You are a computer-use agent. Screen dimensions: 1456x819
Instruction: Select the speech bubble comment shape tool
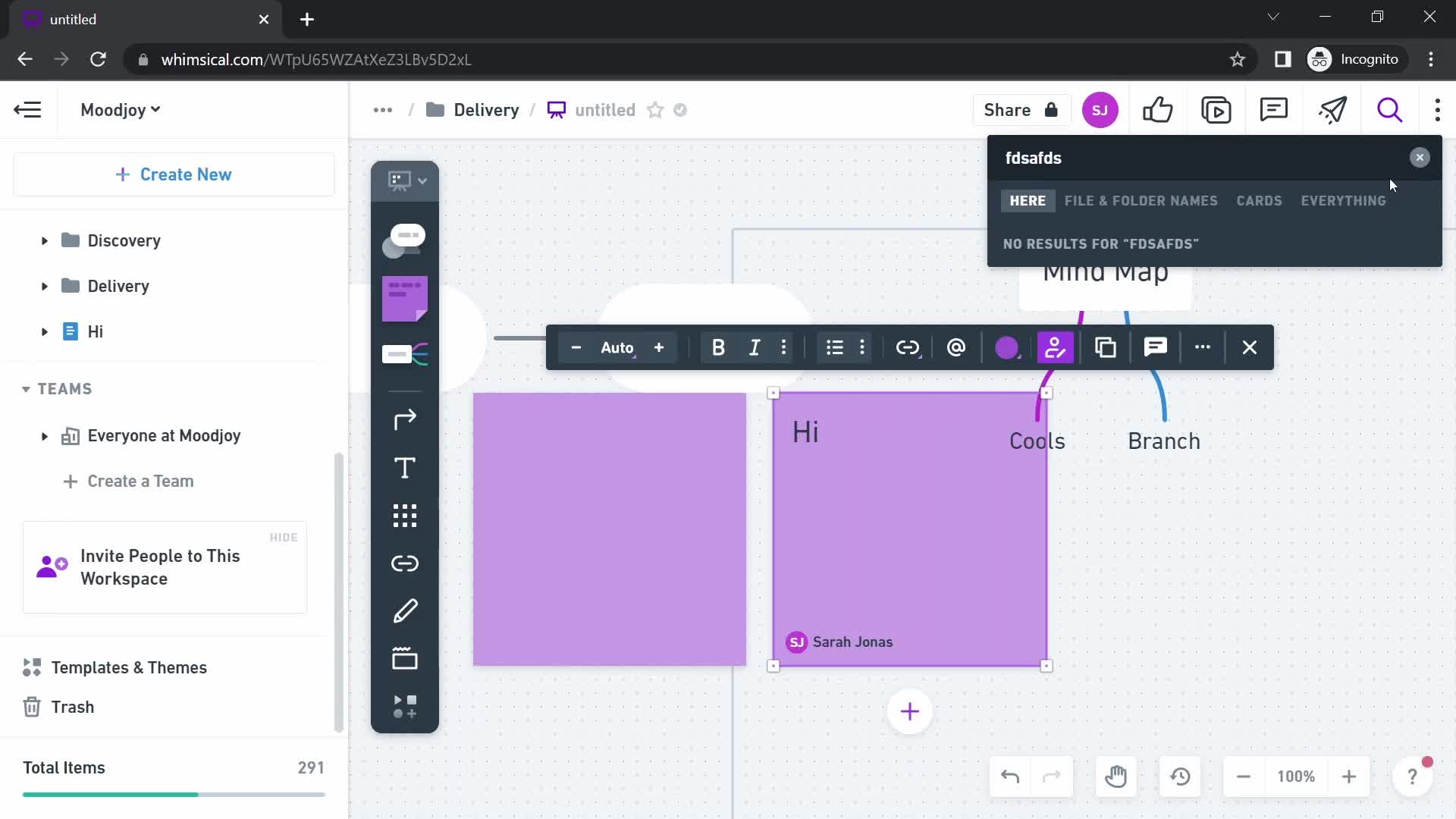point(405,240)
